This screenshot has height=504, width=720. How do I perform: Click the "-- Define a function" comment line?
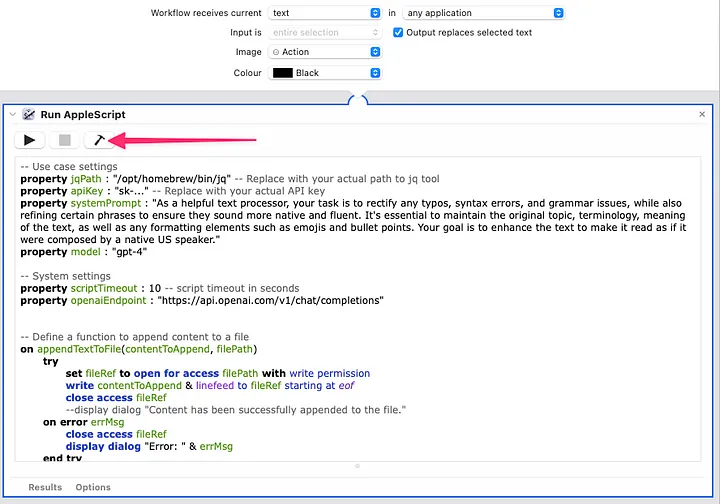135,336
